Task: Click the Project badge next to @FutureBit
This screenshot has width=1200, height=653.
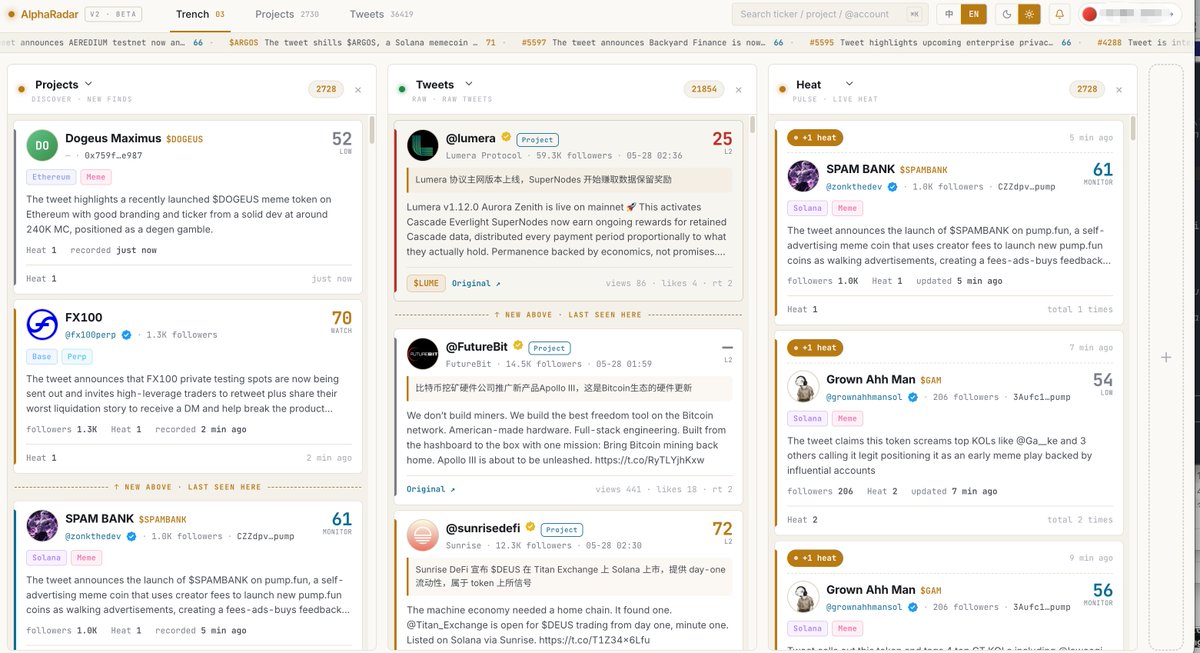Action: point(549,348)
